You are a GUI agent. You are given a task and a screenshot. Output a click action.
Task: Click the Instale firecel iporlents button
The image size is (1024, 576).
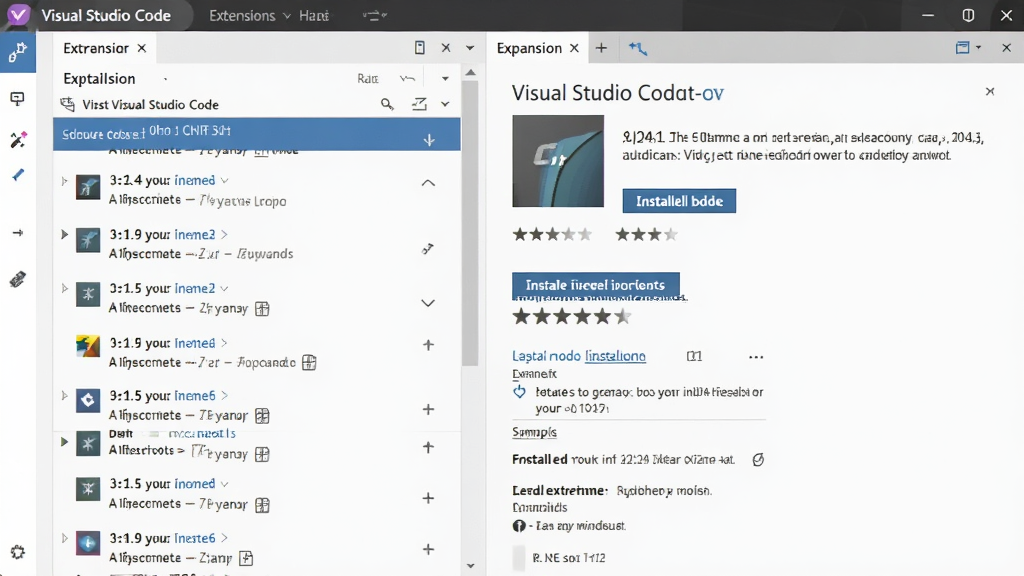point(596,285)
